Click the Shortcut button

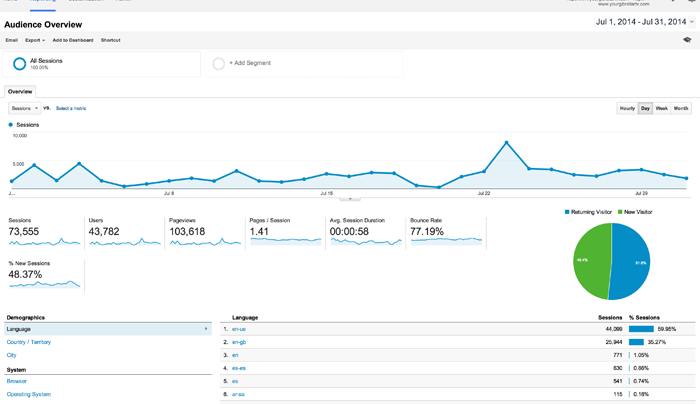click(110, 40)
